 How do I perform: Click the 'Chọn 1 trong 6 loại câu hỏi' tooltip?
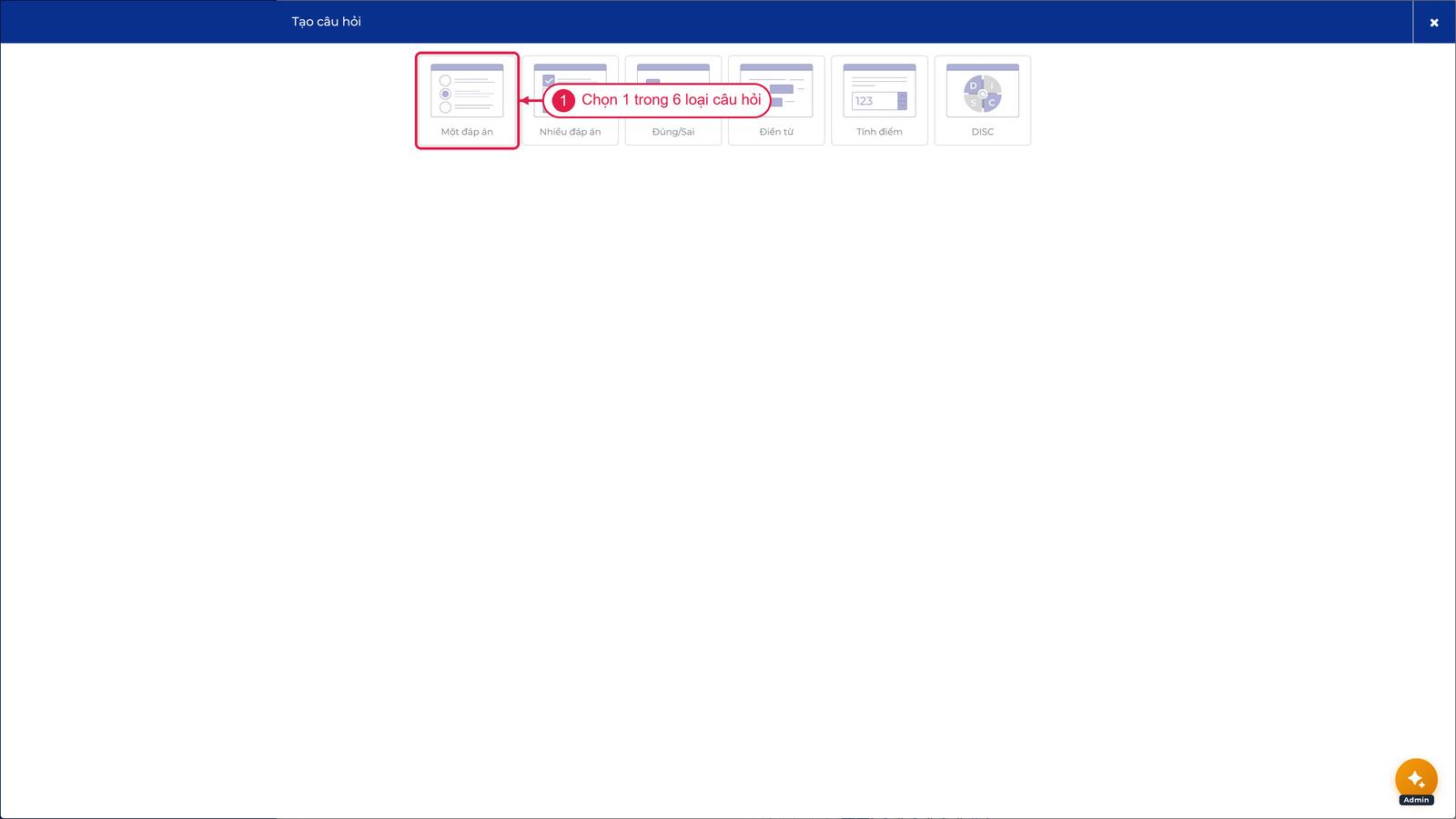[657, 100]
